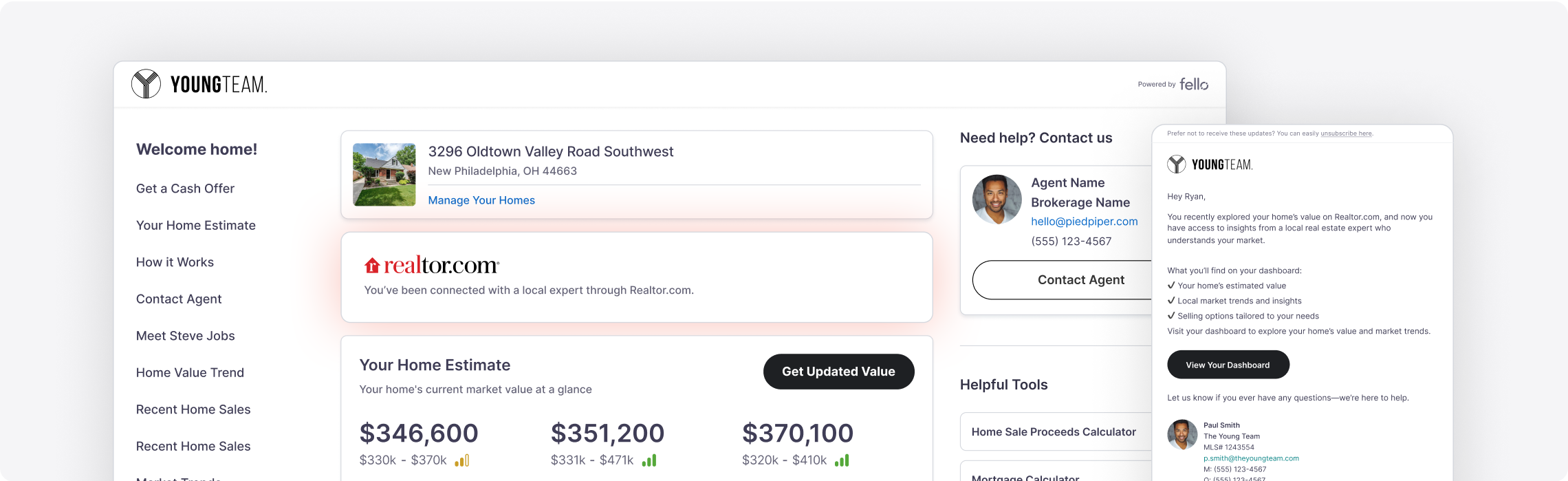The image size is (1568, 481).
Task: Click the Fello logo in the header
Action: tap(1194, 84)
